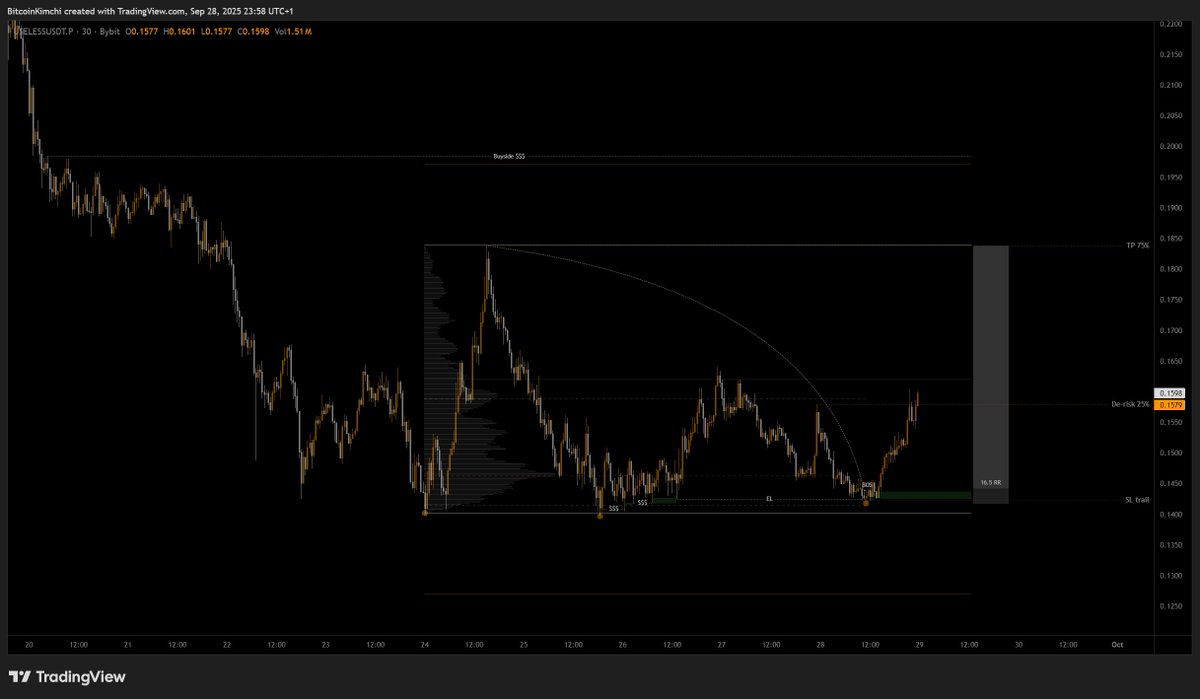The image size is (1200, 699).
Task: Click the orange 0.1579 current price tag
Action: pos(1169,406)
